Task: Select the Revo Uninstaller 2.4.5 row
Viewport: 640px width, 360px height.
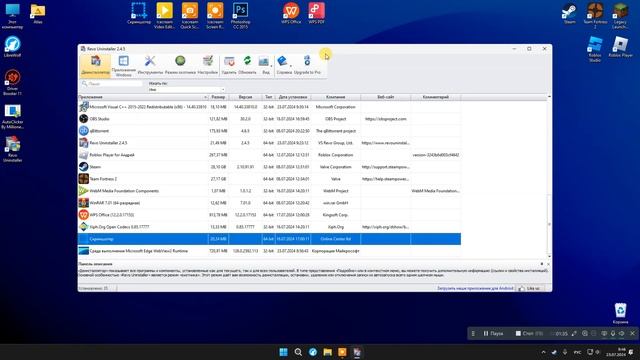Action: tap(269, 143)
